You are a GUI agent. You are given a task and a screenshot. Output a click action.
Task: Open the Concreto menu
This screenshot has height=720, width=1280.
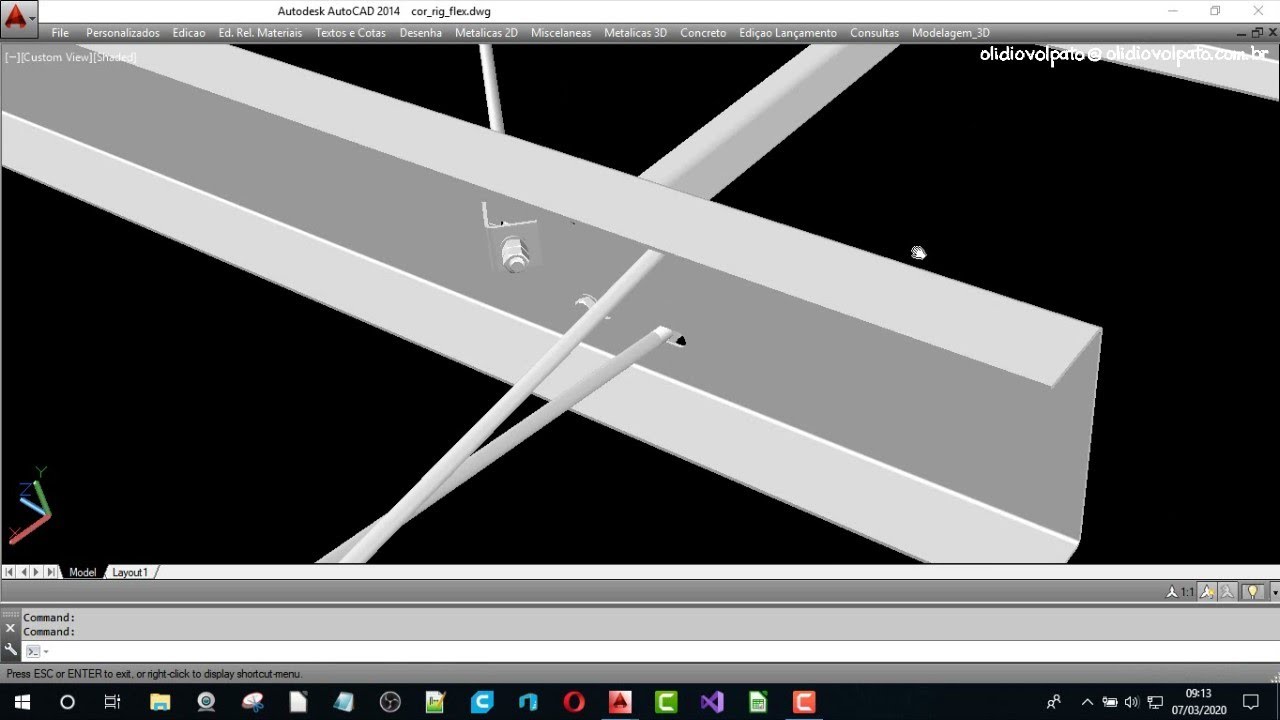[703, 33]
